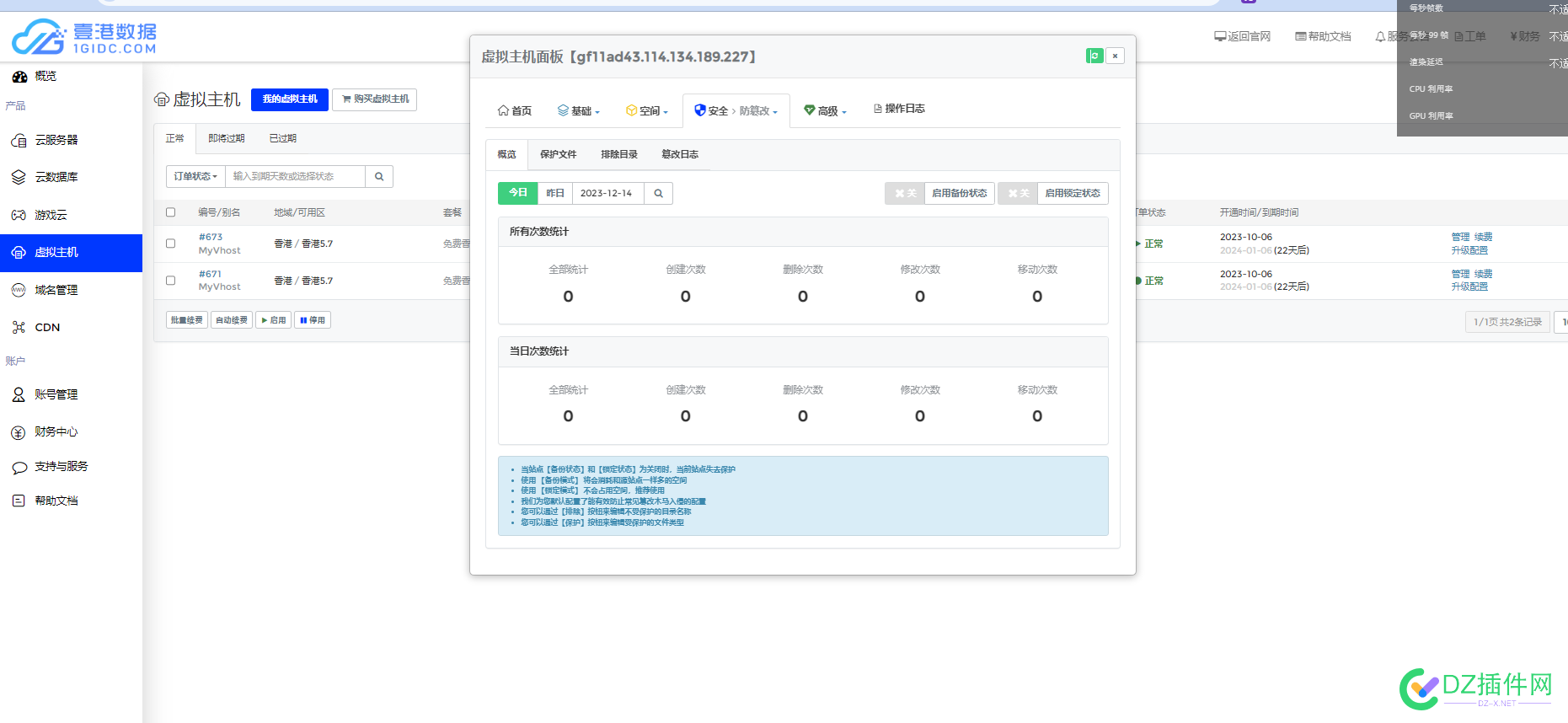Click 帮助文档 in top bar
This screenshot has width=1568, height=723.
1323,36
